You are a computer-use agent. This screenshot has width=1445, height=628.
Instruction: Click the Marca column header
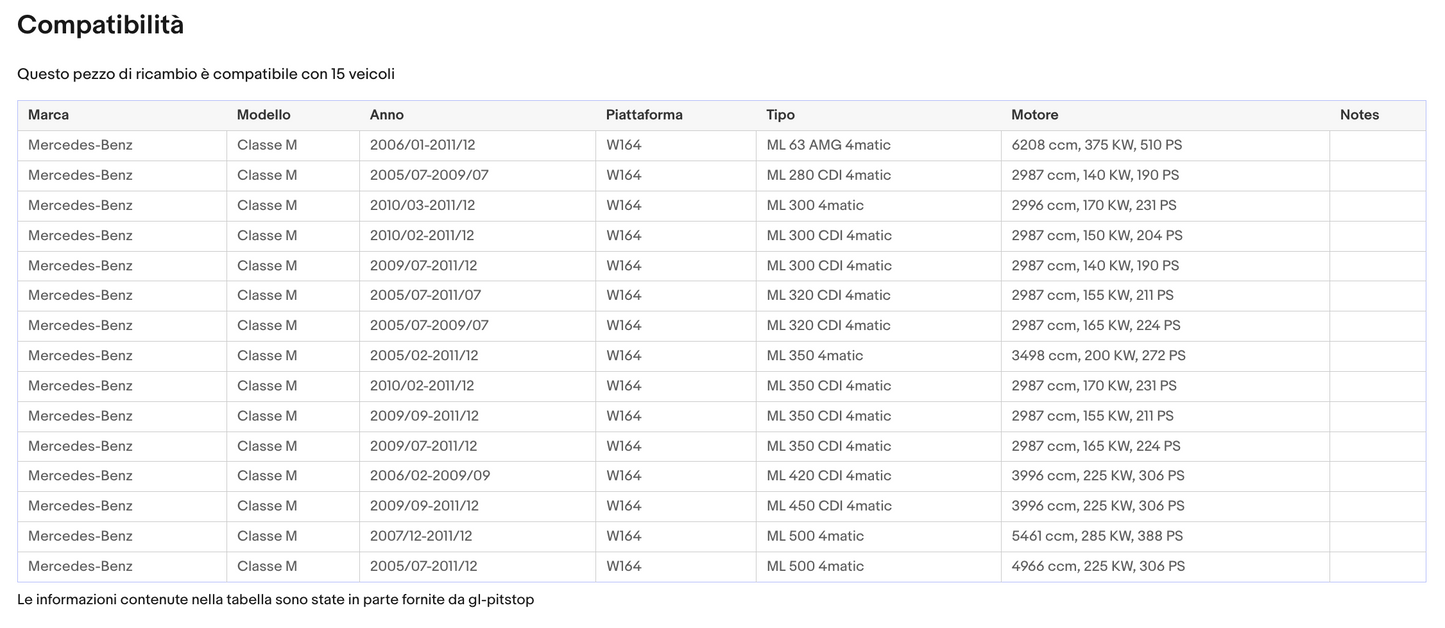coord(49,115)
